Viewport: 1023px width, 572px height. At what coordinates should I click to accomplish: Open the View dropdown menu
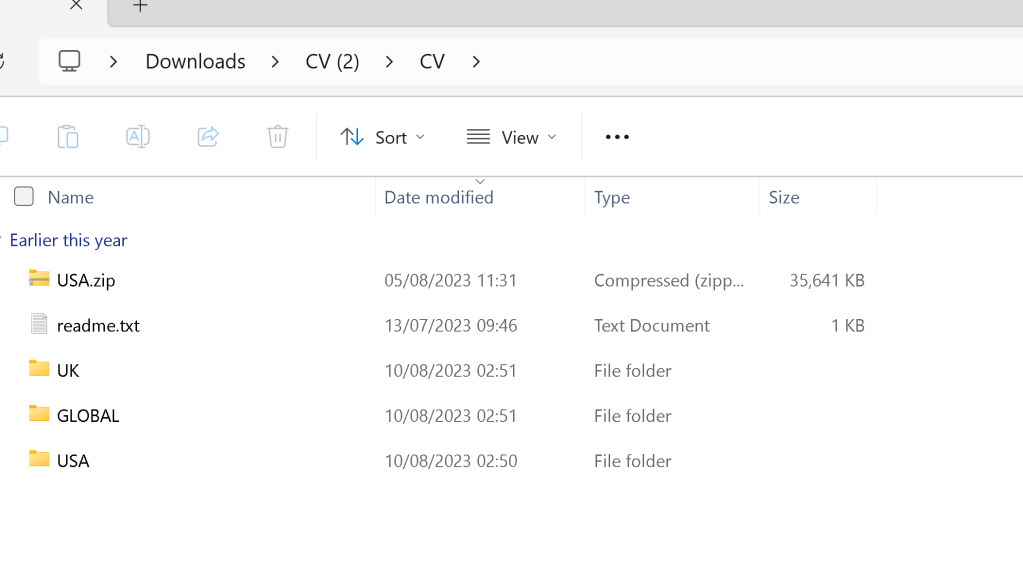tap(512, 137)
